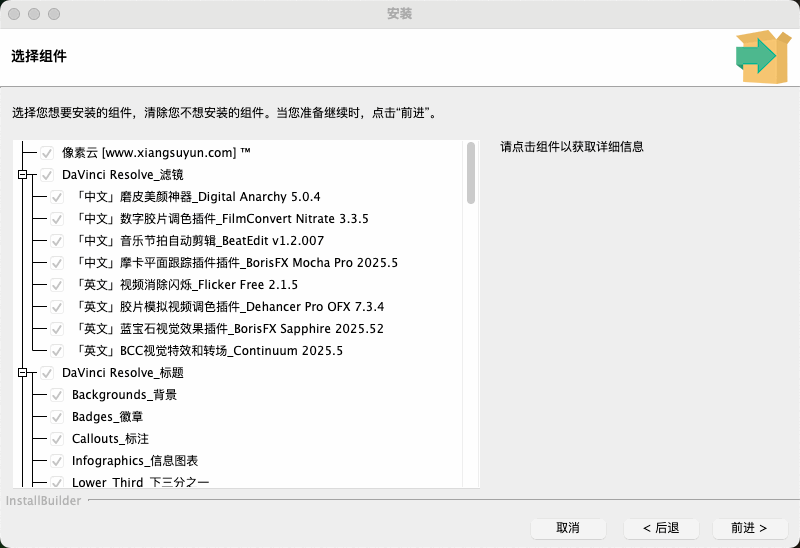
Task: Select the BCC Continuum 2025.5 item
Action: (x=208, y=351)
